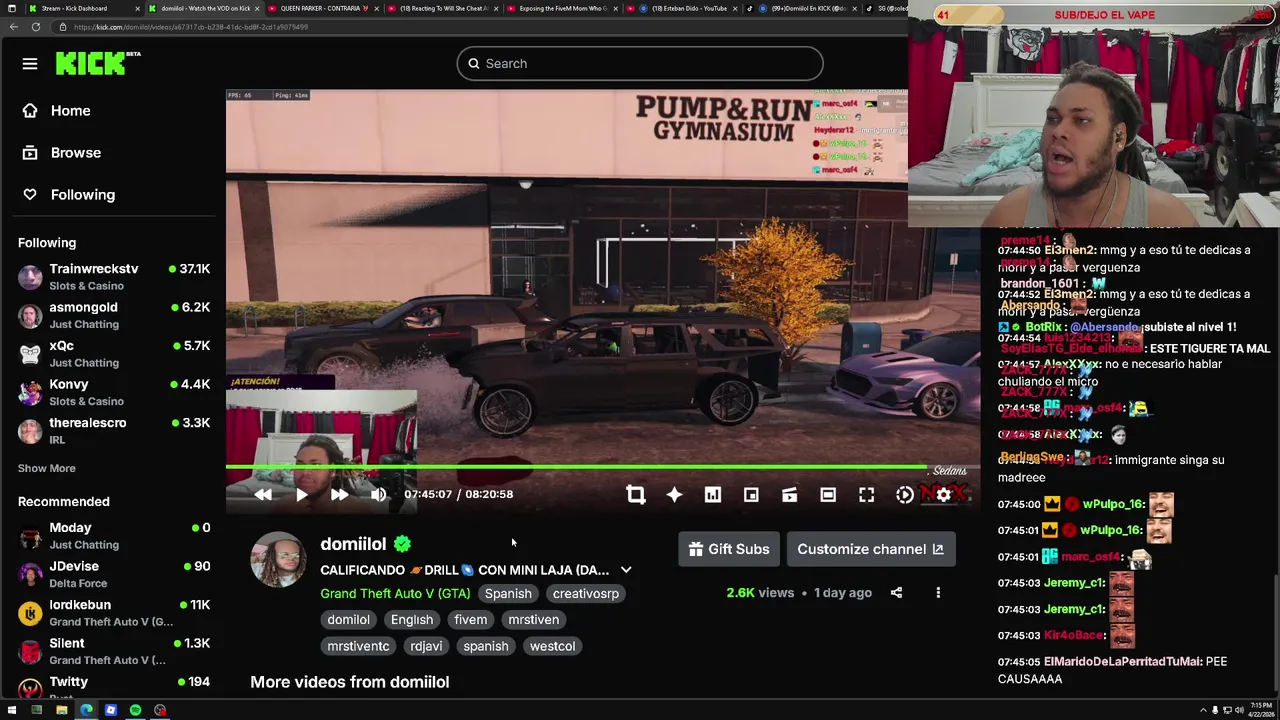Viewport: 1280px width, 720px height.
Task: Open asmongold channel
Action: coord(113,315)
